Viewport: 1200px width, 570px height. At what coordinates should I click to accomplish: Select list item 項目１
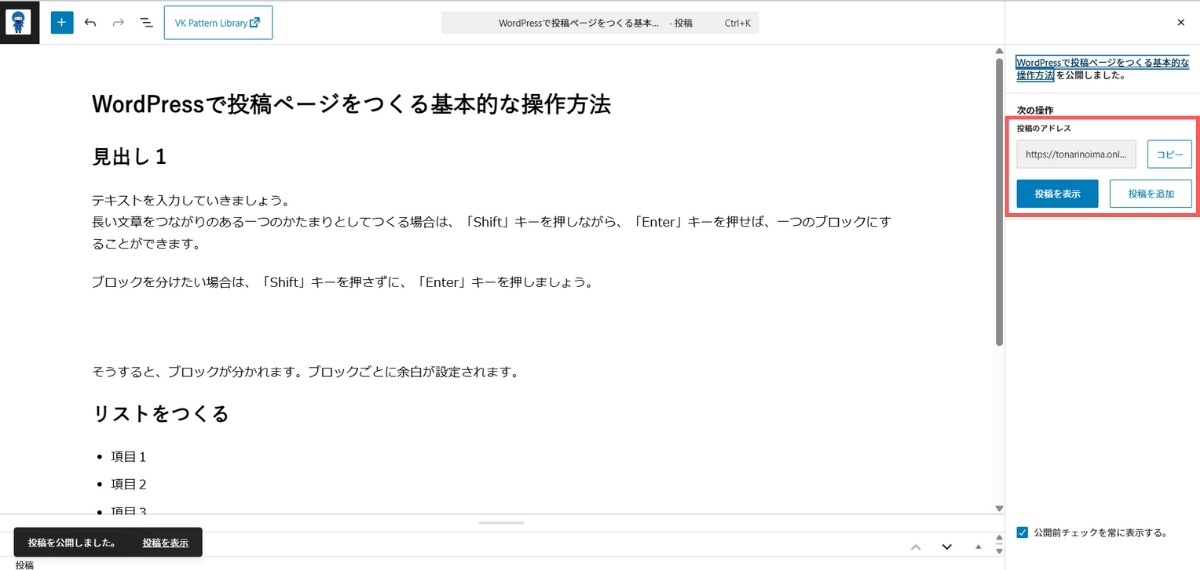click(x=129, y=457)
